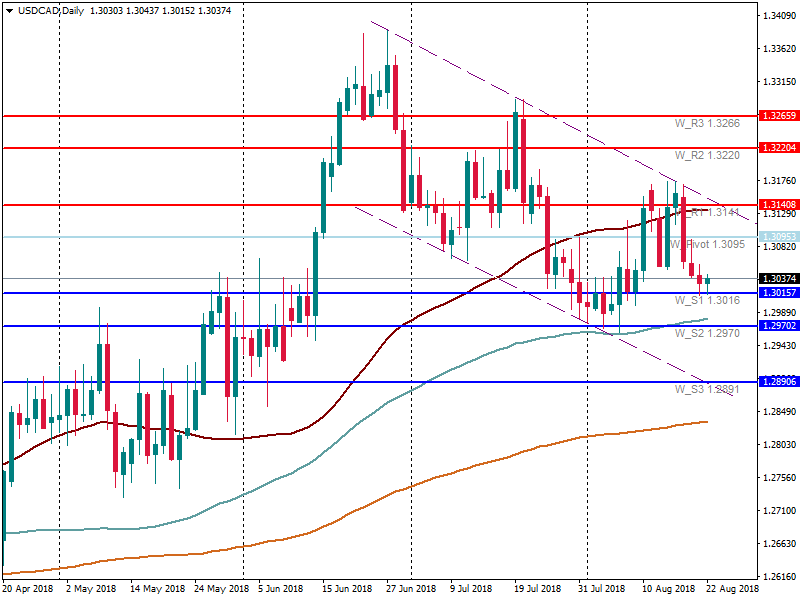Click the light blue 1.30953 pivot price tag

point(777,237)
